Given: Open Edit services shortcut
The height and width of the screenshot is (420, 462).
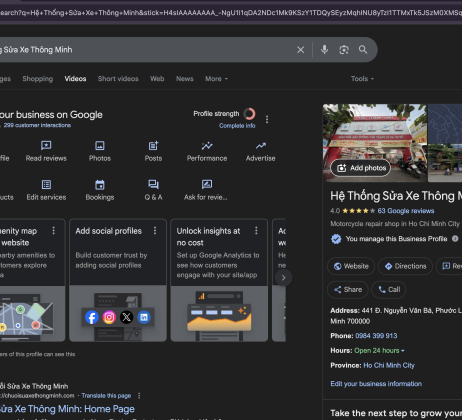Looking at the screenshot, I should (46, 190).
